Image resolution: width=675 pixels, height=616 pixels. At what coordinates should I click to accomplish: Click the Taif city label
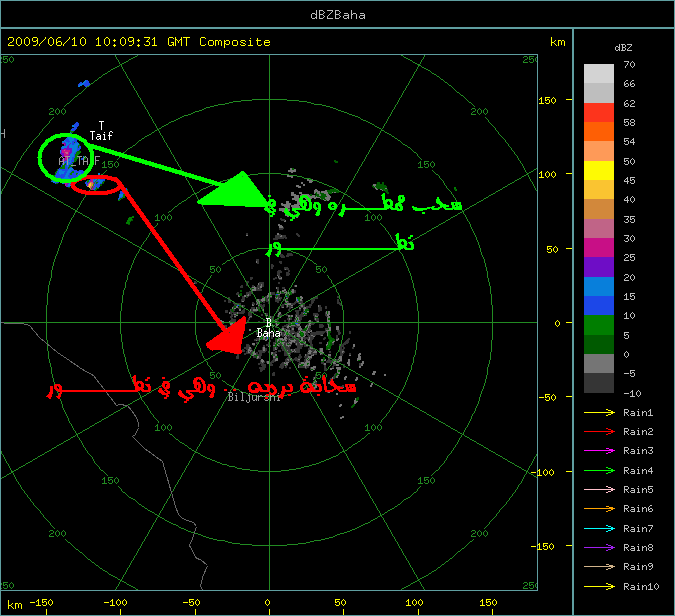101,136
